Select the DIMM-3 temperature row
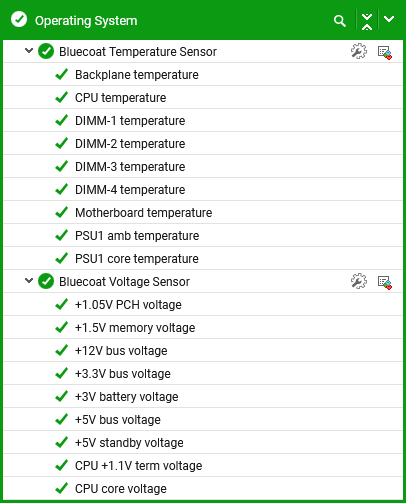 tap(203, 166)
